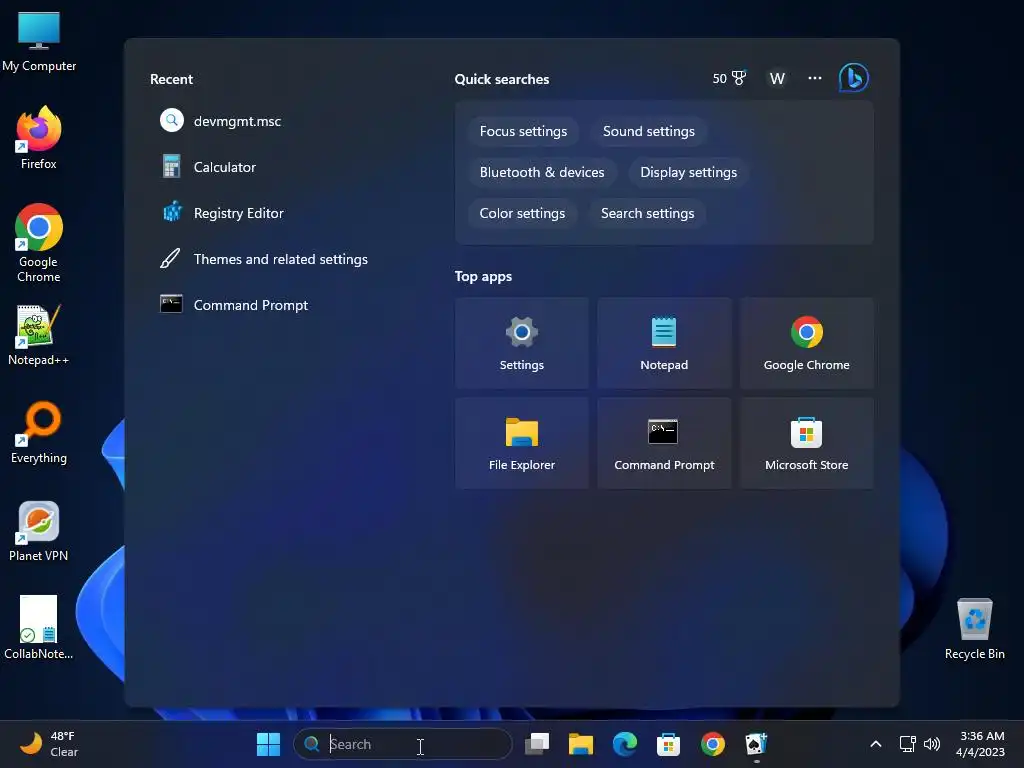This screenshot has height=768, width=1024.
Task: Open Microsoft Store on taskbar
Action: pos(668,744)
